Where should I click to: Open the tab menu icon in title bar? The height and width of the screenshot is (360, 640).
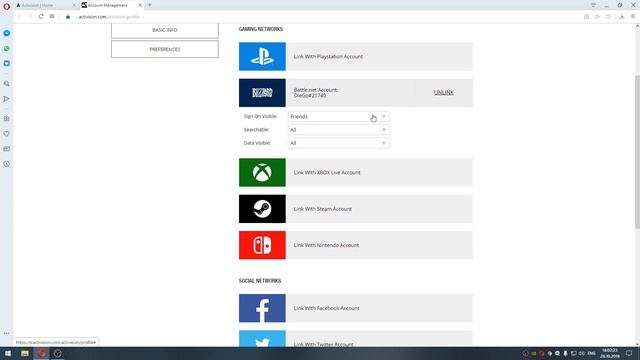click(593, 5)
